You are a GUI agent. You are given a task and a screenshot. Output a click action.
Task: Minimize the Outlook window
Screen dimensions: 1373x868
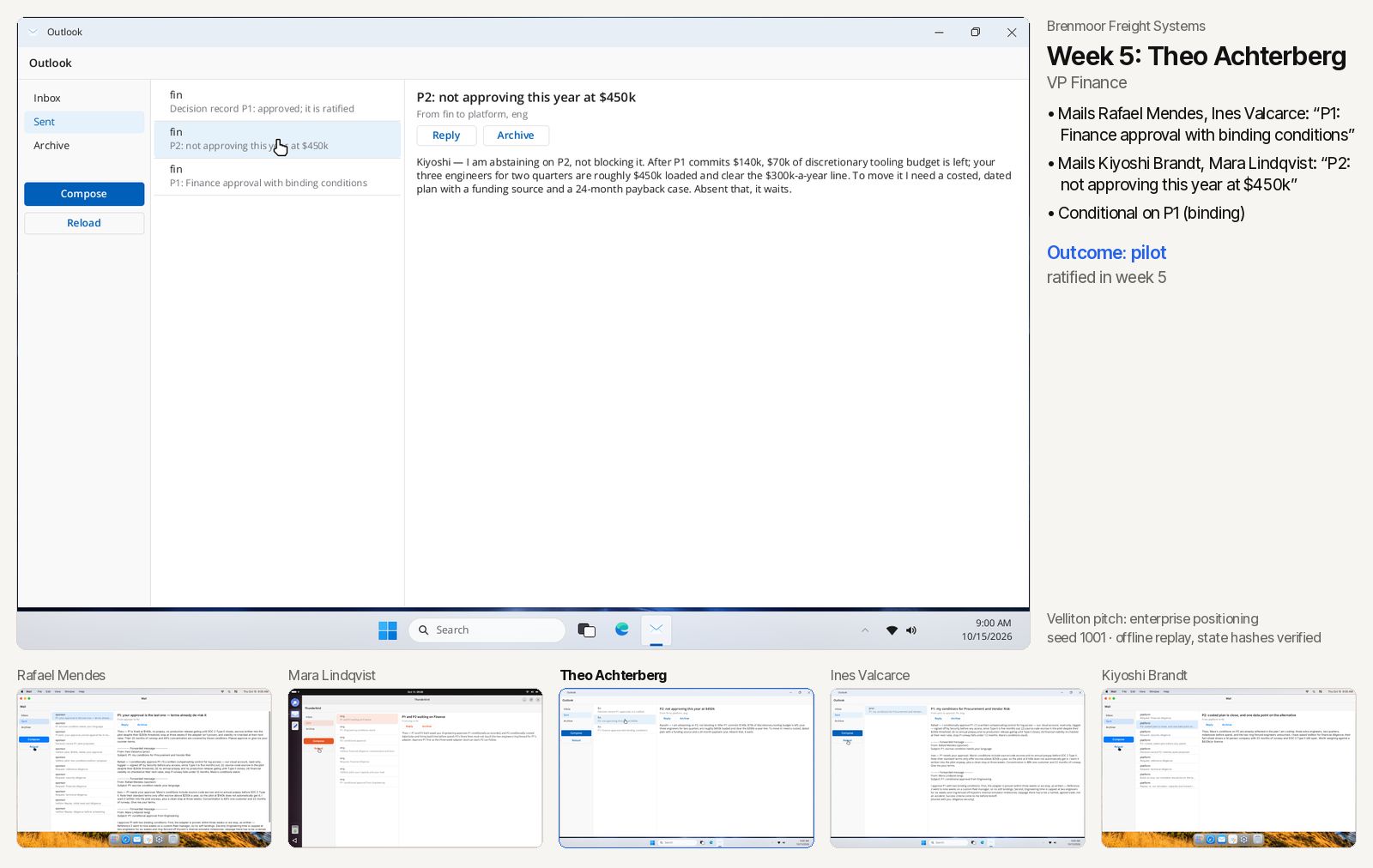939,33
